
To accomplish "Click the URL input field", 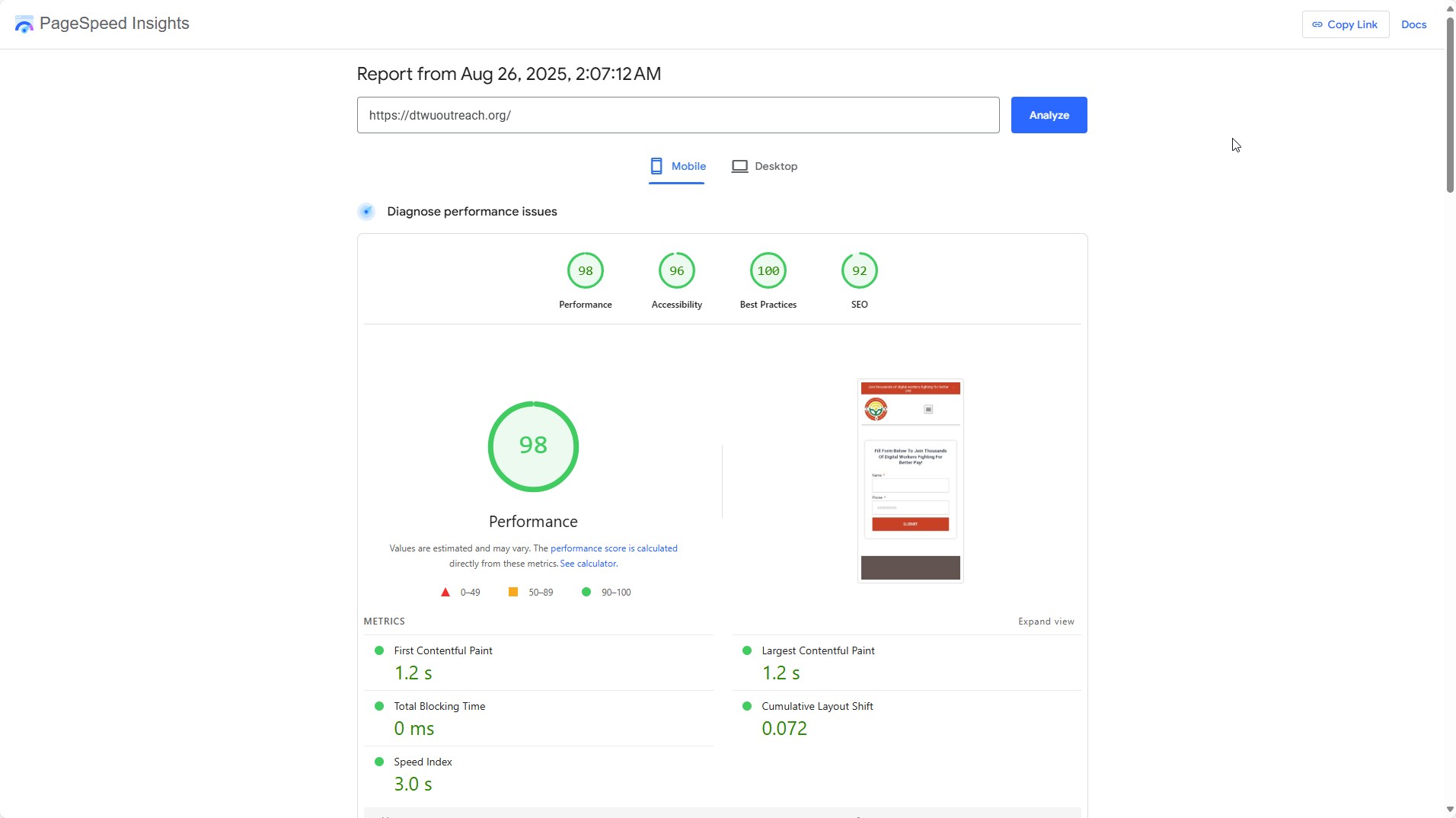I will coord(678,115).
